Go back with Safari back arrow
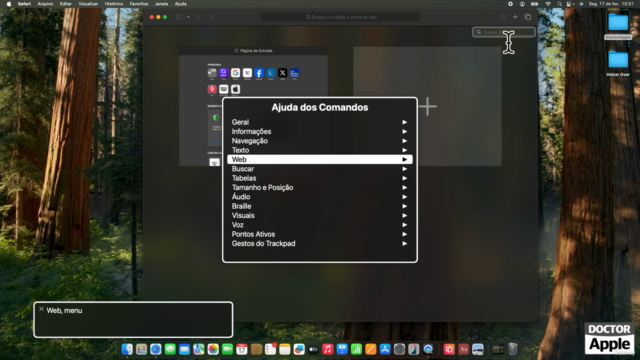640x360 pixels. point(200,17)
